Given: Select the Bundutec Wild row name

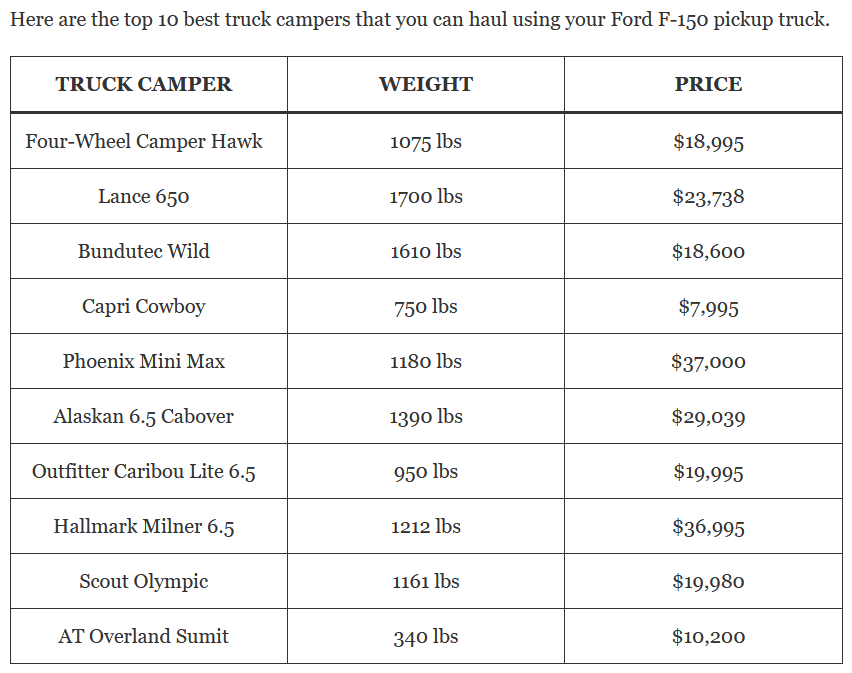Looking at the screenshot, I should pos(144,252).
